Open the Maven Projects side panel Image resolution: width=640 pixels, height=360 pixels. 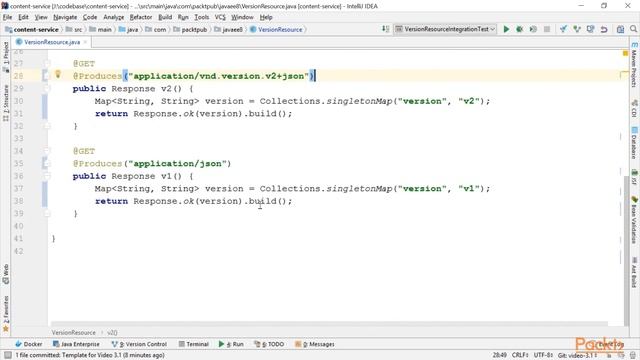[x=634, y=65]
